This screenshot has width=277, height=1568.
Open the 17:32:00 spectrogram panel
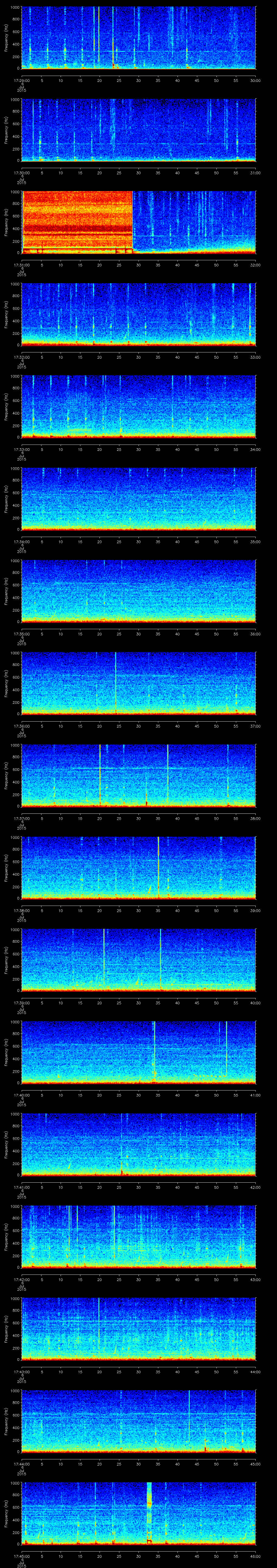click(139, 315)
